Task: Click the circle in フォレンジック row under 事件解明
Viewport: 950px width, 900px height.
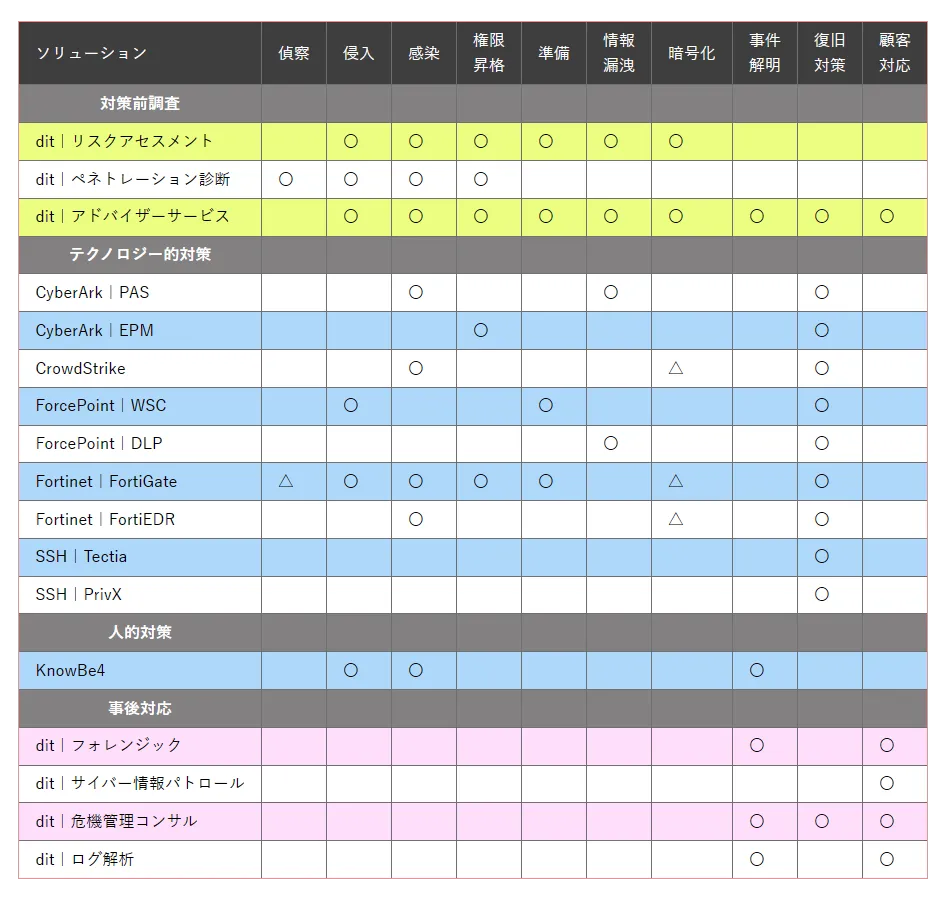Action: tap(757, 745)
